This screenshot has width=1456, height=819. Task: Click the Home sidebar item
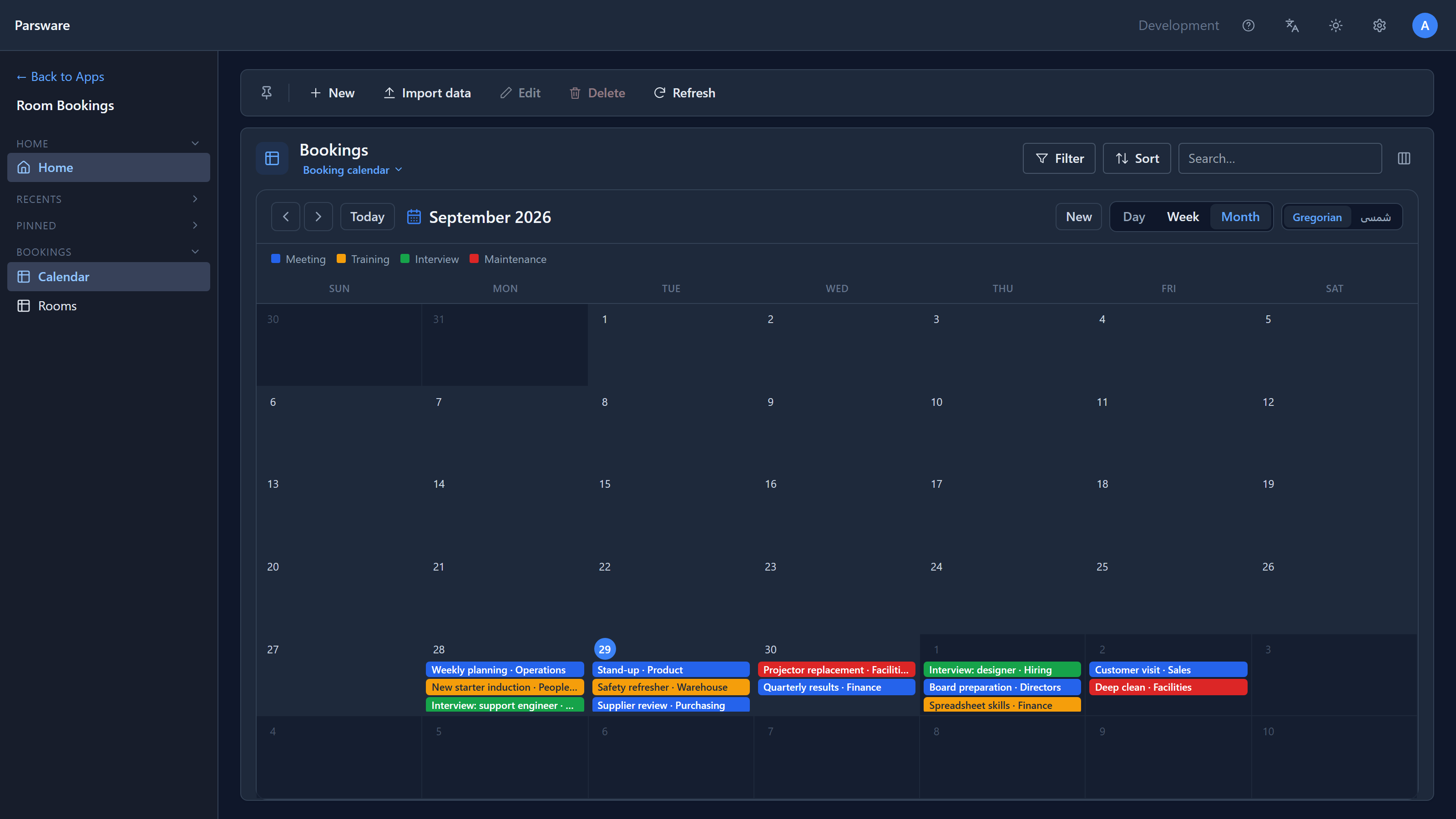click(109, 167)
